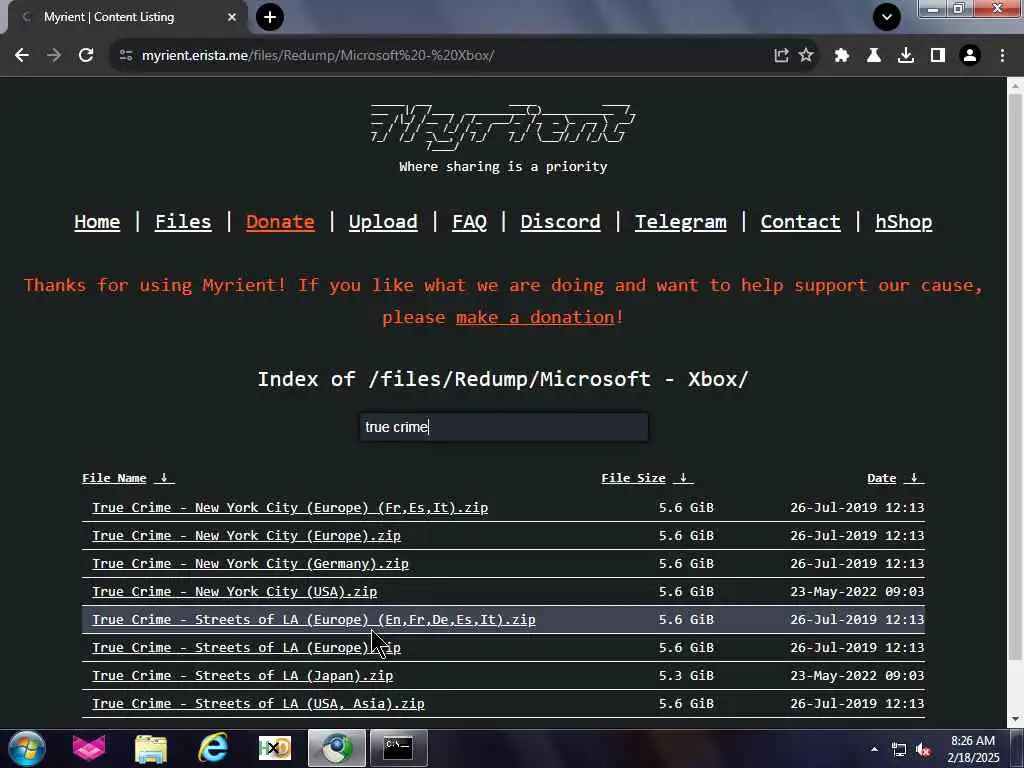Open the FAQ link
1024x768 pixels.
pos(470,222)
